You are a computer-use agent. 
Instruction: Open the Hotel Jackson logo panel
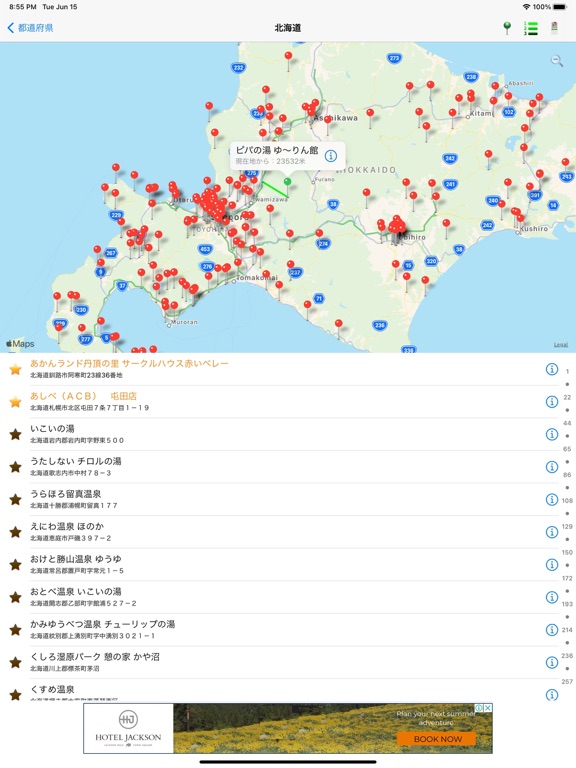click(128, 728)
